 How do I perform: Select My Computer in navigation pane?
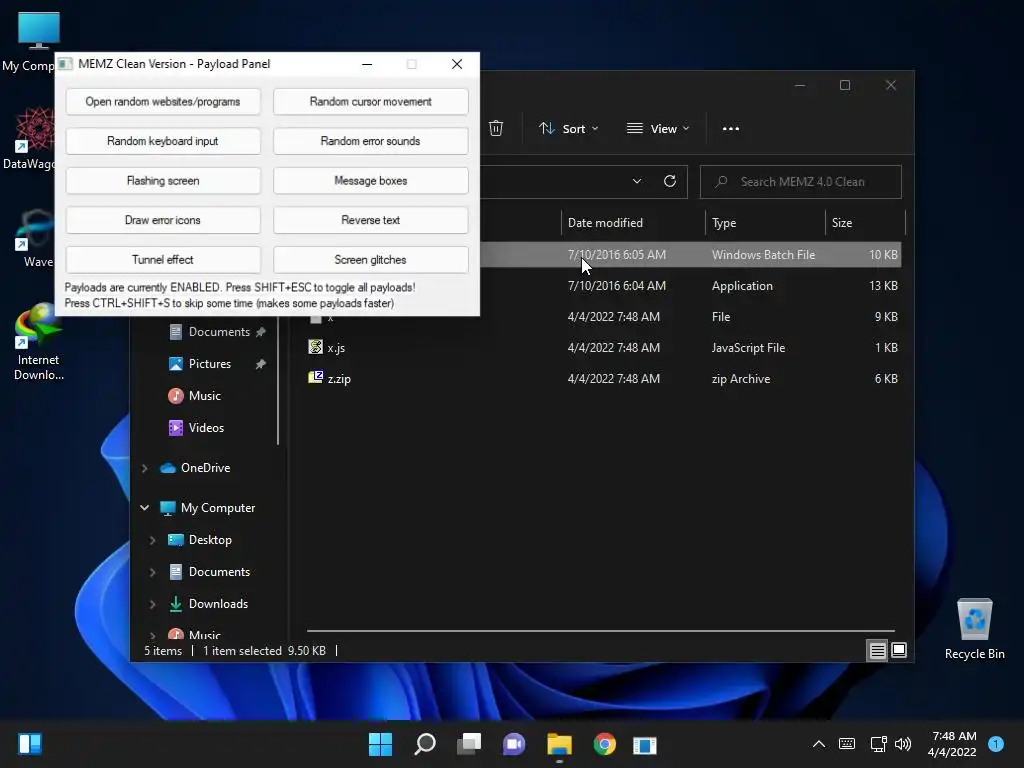pos(217,508)
